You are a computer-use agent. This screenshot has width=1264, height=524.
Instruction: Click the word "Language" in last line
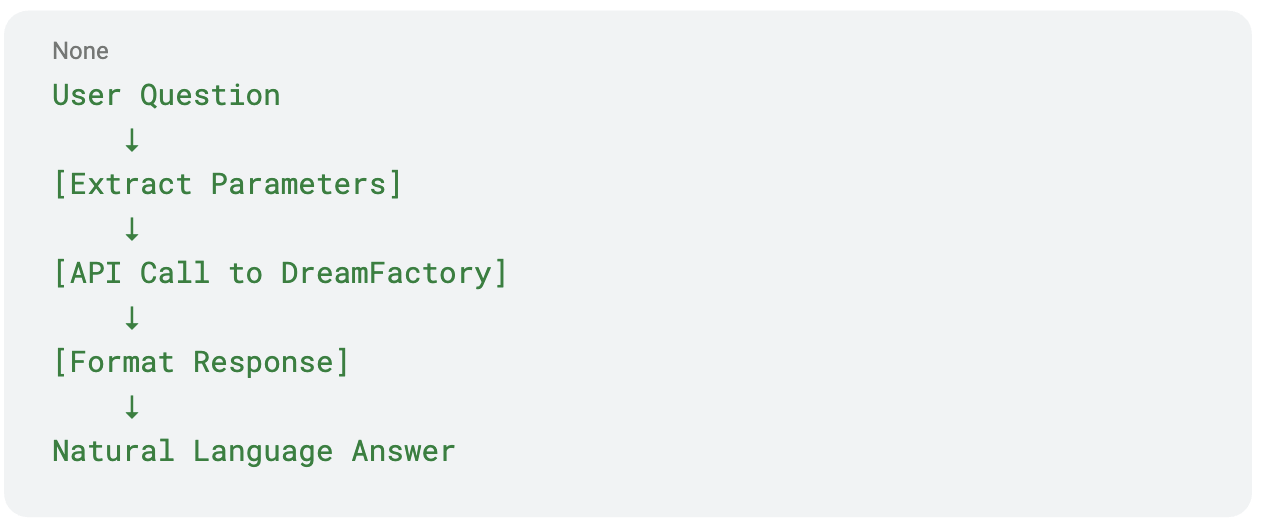262,451
